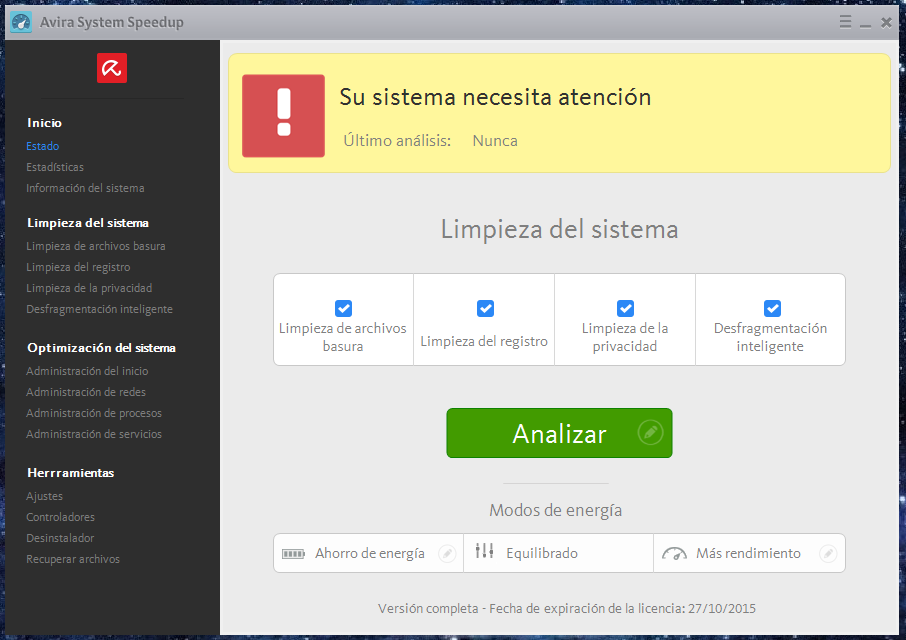The height and width of the screenshot is (640, 906).
Task: Click the sliders icon for Equilibrado
Action: 484,551
